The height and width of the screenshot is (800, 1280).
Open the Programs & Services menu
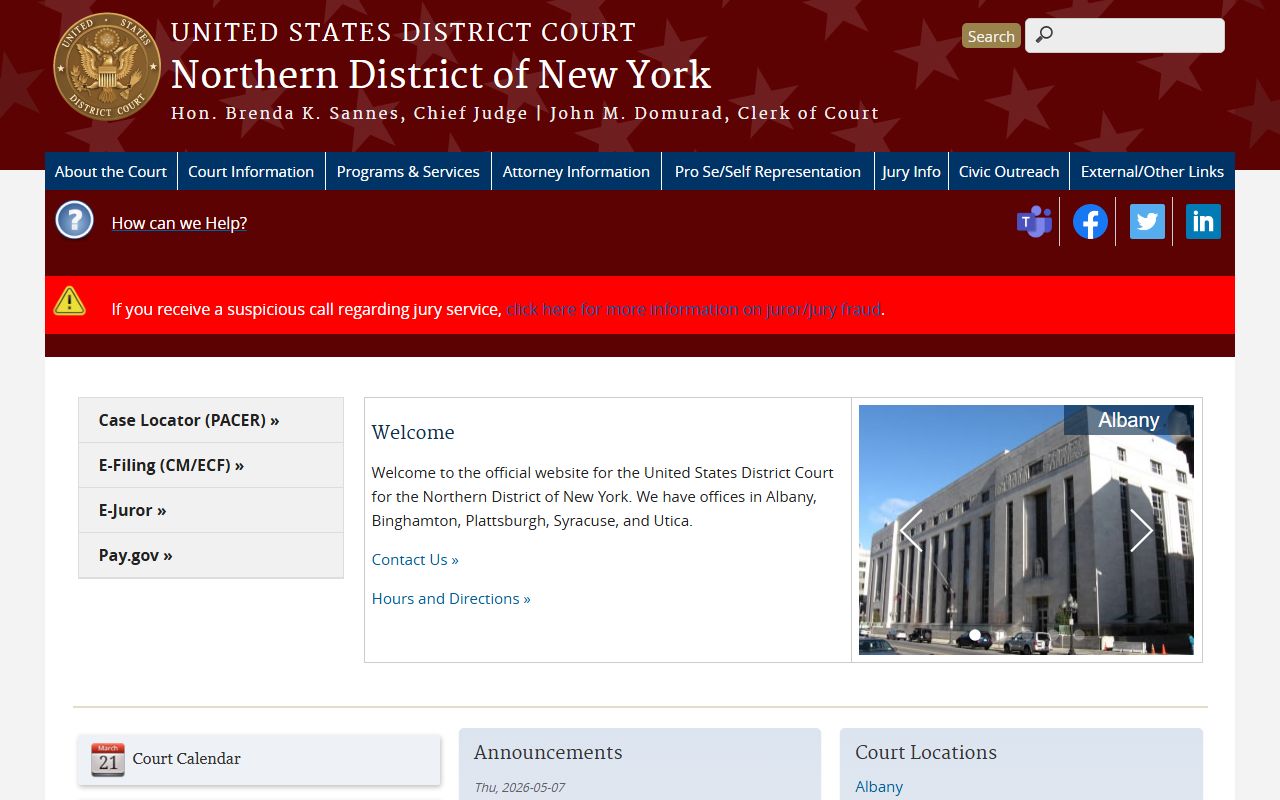(408, 171)
